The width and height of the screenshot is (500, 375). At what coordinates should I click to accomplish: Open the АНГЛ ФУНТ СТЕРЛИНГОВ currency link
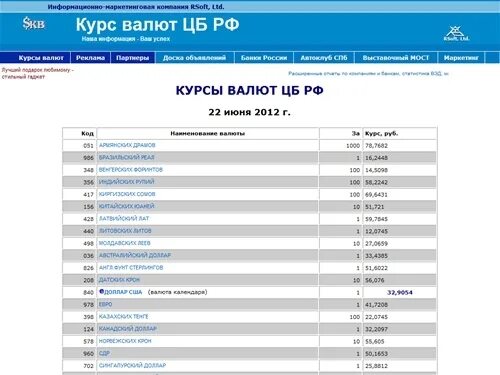tap(131, 268)
